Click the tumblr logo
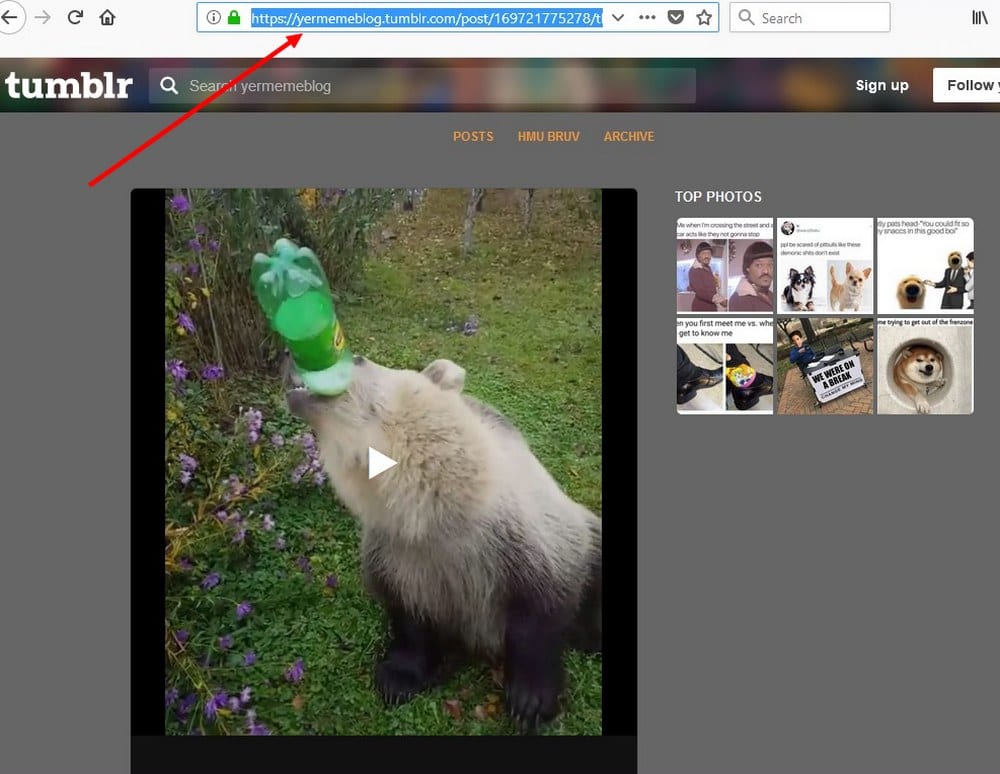 [69, 85]
